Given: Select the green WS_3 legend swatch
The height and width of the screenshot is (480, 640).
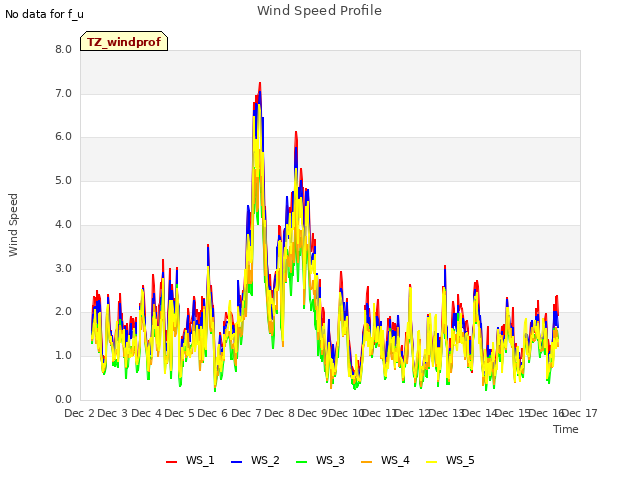Looking at the screenshot, I should [x=301, y=461].
